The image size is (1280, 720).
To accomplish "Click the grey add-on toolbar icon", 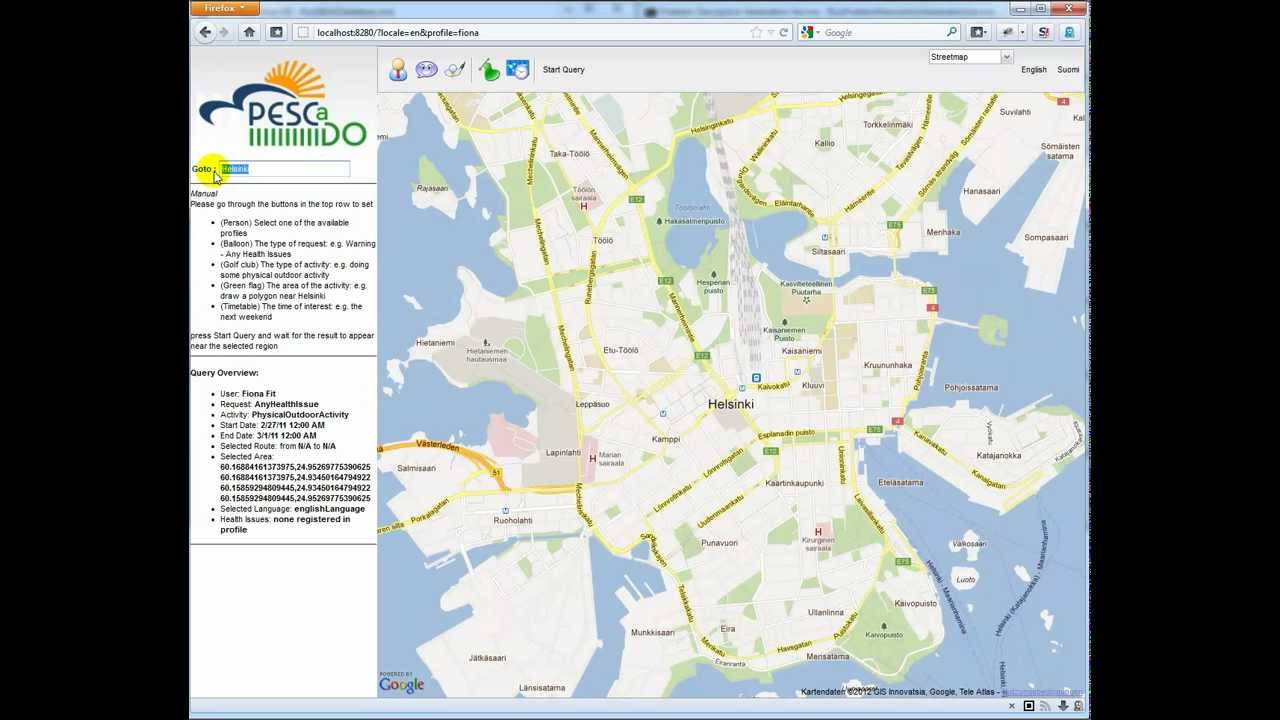I will tap(1008, 32).
